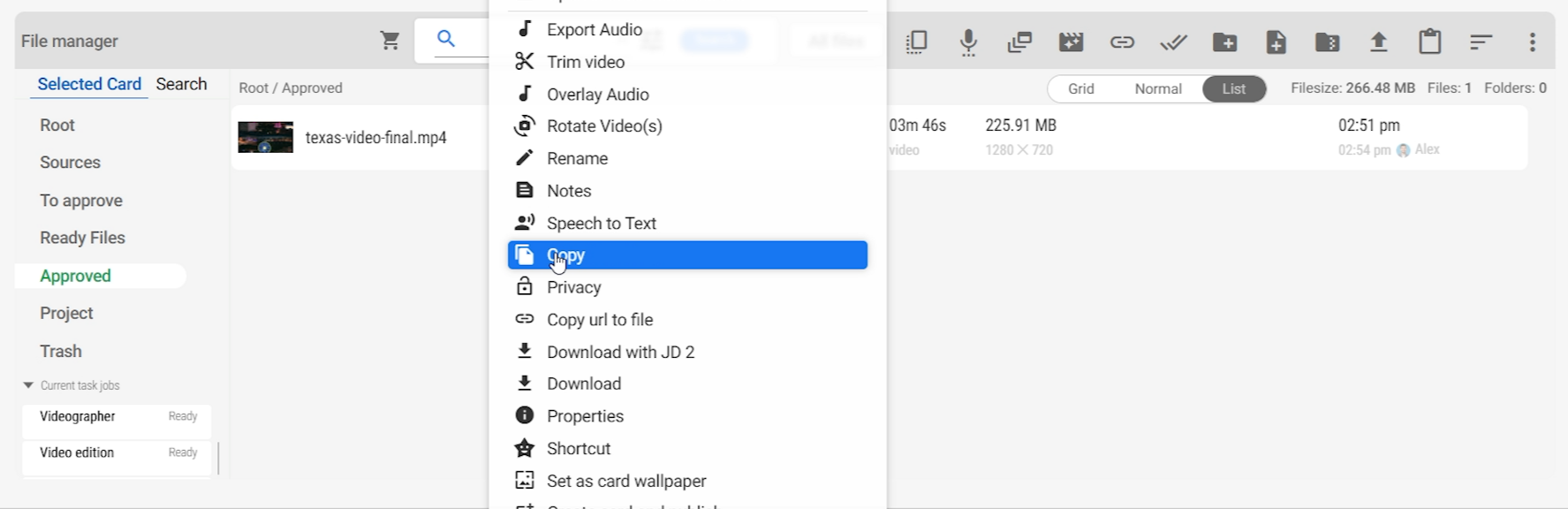
Task: Click the add new file icon
Action: [x=1276, y=42]
